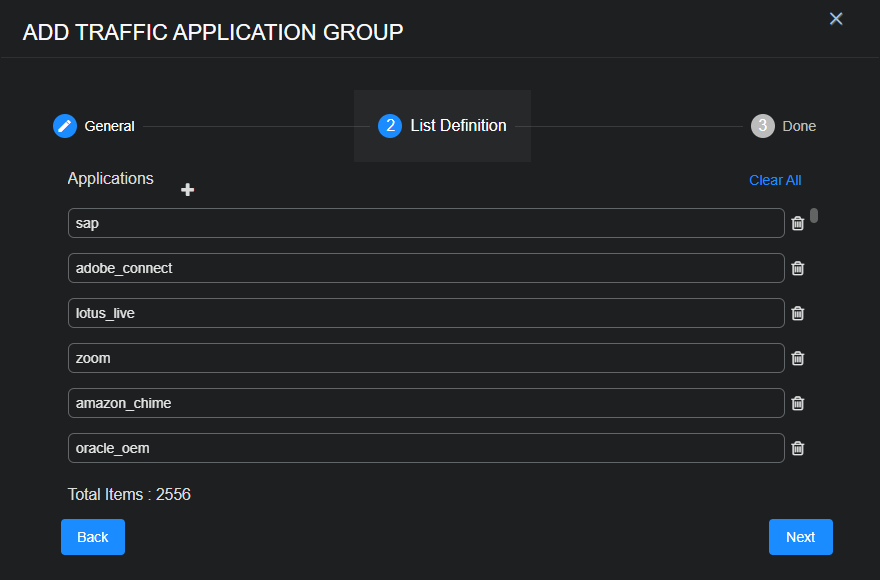Click the trash icon next to zoom
The height and width of the screenshot is (580, 880).
pos(797,358)
